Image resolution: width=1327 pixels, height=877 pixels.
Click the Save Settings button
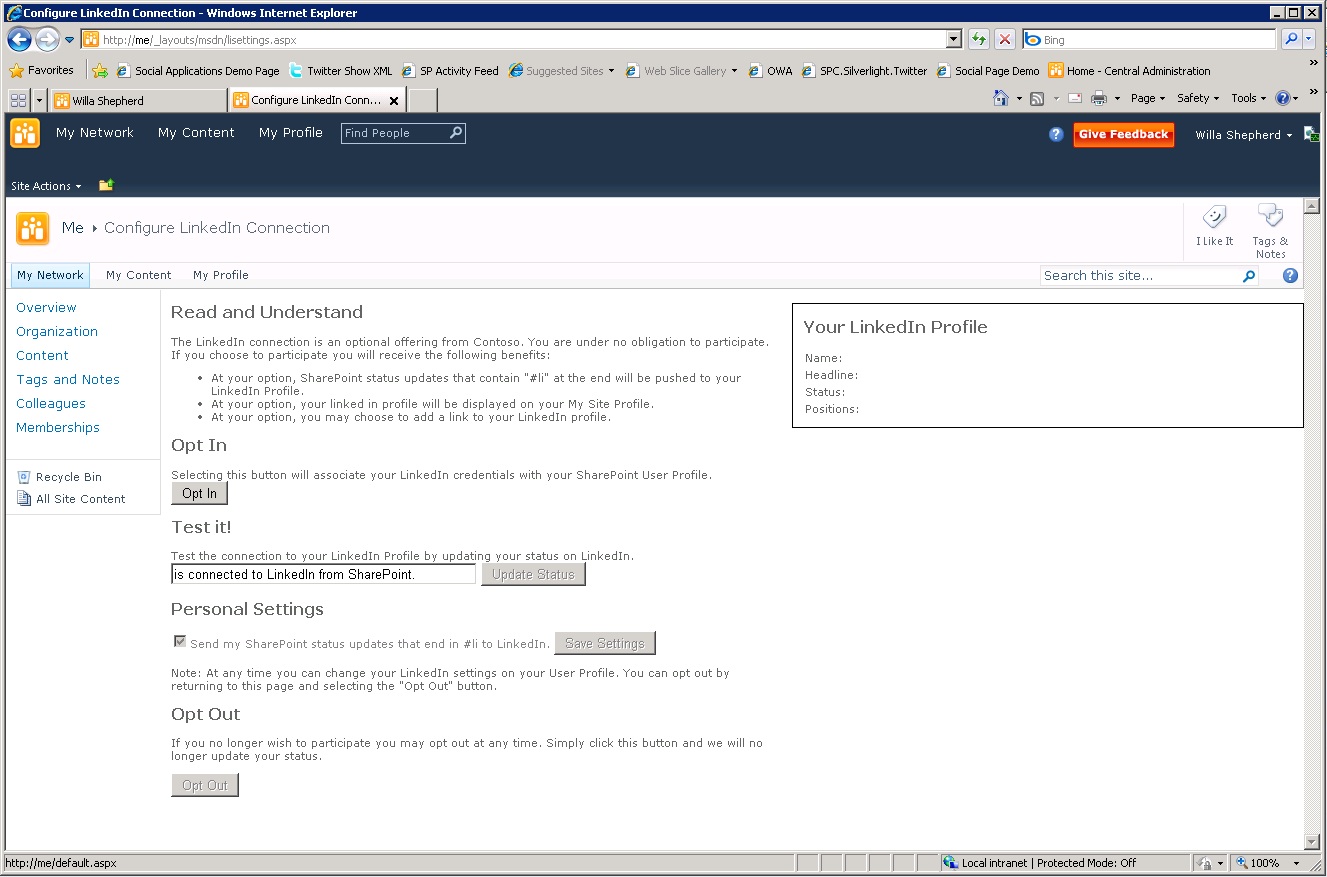pos(605,643)
